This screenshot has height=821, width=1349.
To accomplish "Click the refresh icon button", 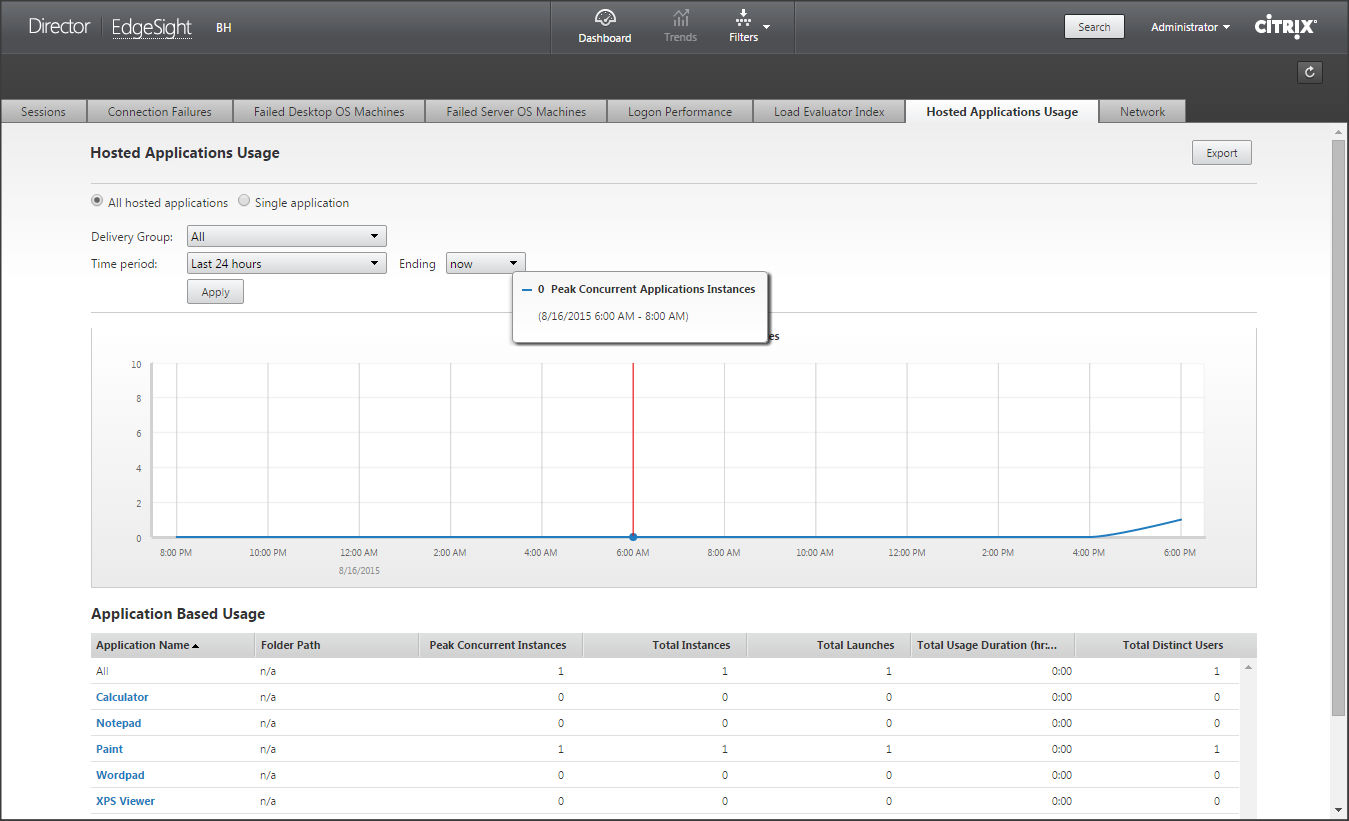I will (1309, 72).
